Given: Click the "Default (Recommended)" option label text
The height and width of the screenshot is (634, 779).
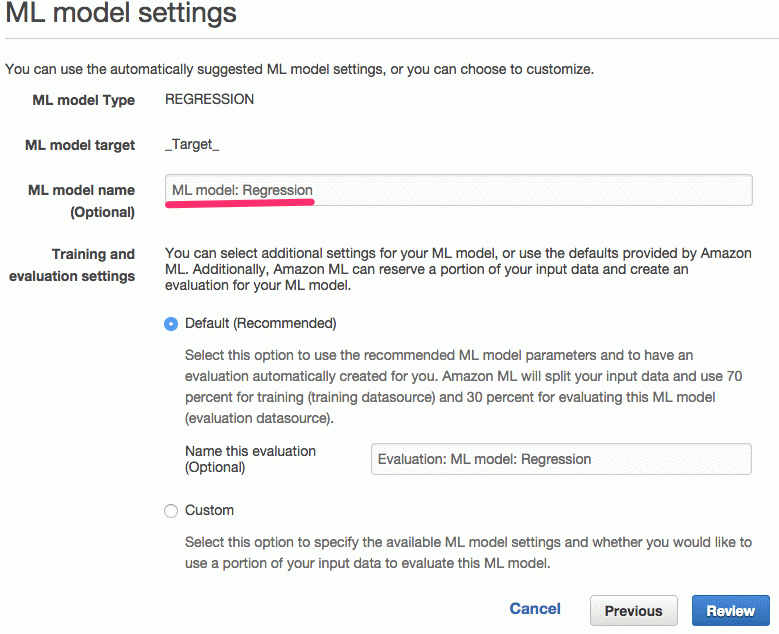Looking at the screenshot, I should click(261, 323).
